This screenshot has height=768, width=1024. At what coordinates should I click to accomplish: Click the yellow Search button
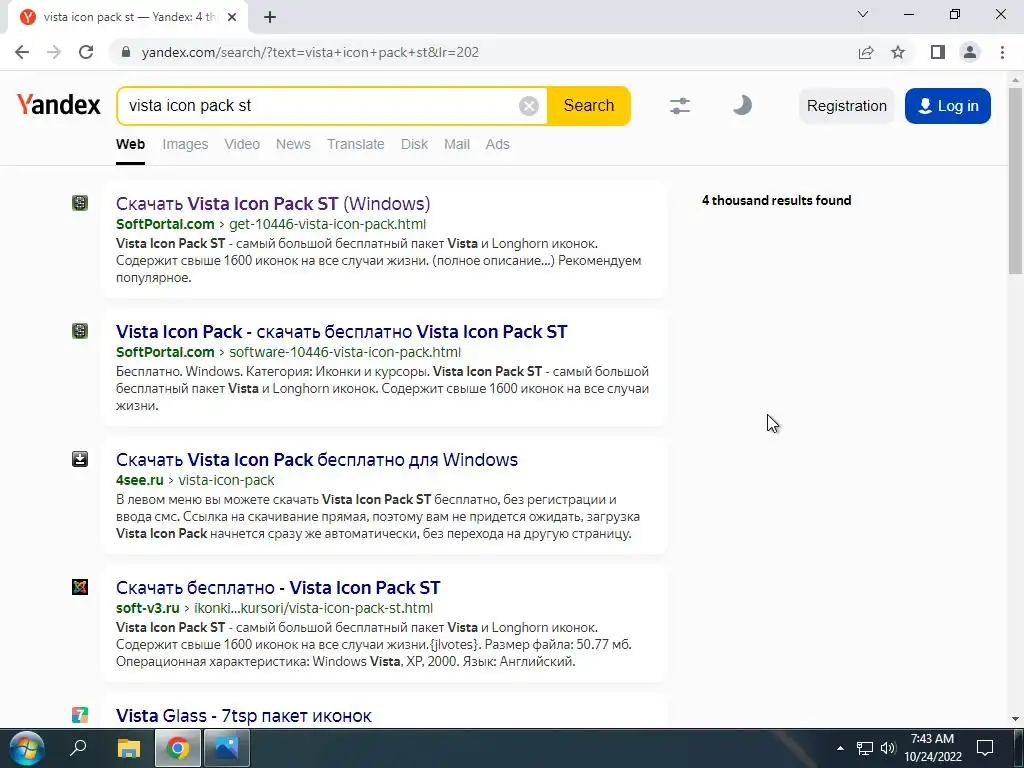click(588, 106)
